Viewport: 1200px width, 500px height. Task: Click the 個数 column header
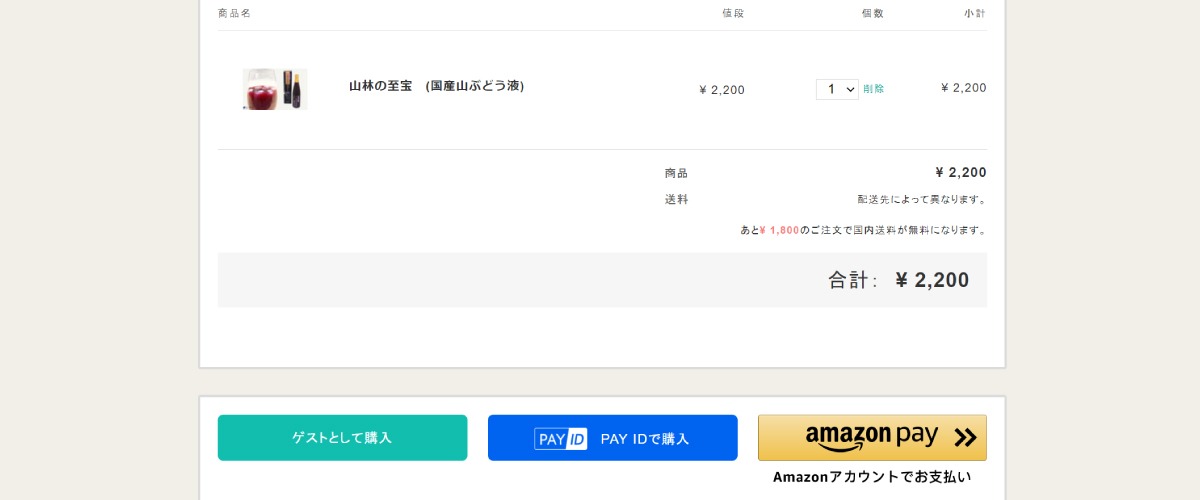[x=873, y=13]
